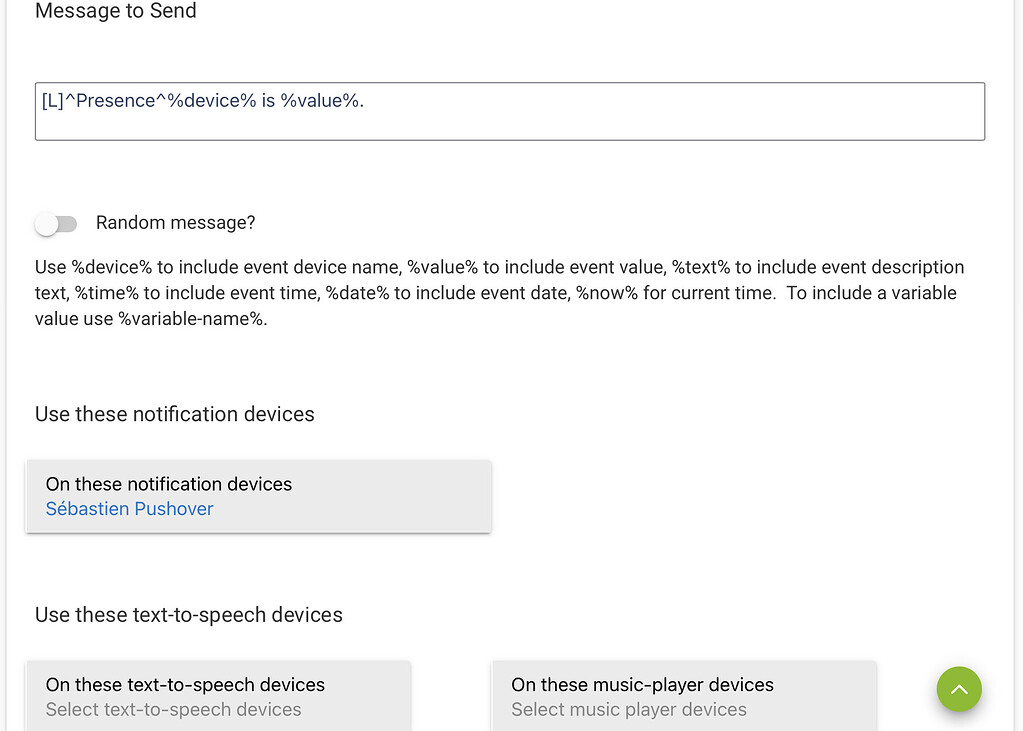Edit the %device% message template text
Screen dimensions: 1023x731
509,111
